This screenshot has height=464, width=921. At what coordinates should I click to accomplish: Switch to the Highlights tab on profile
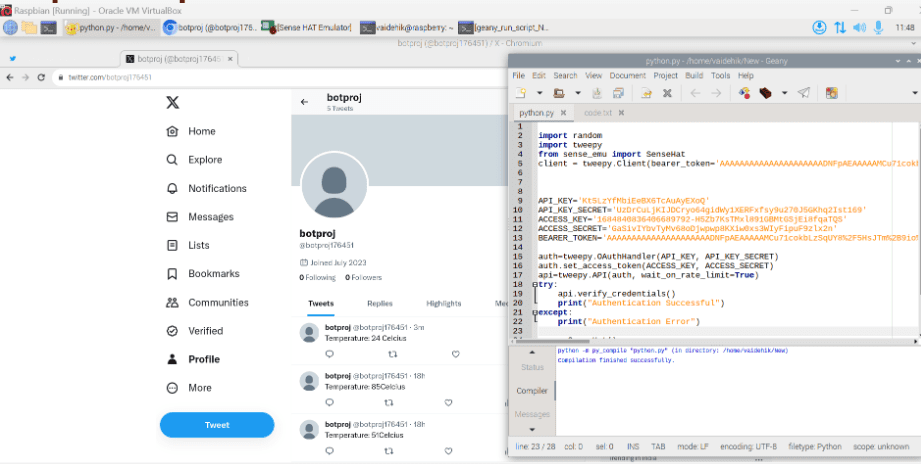(x=444, y=304)
